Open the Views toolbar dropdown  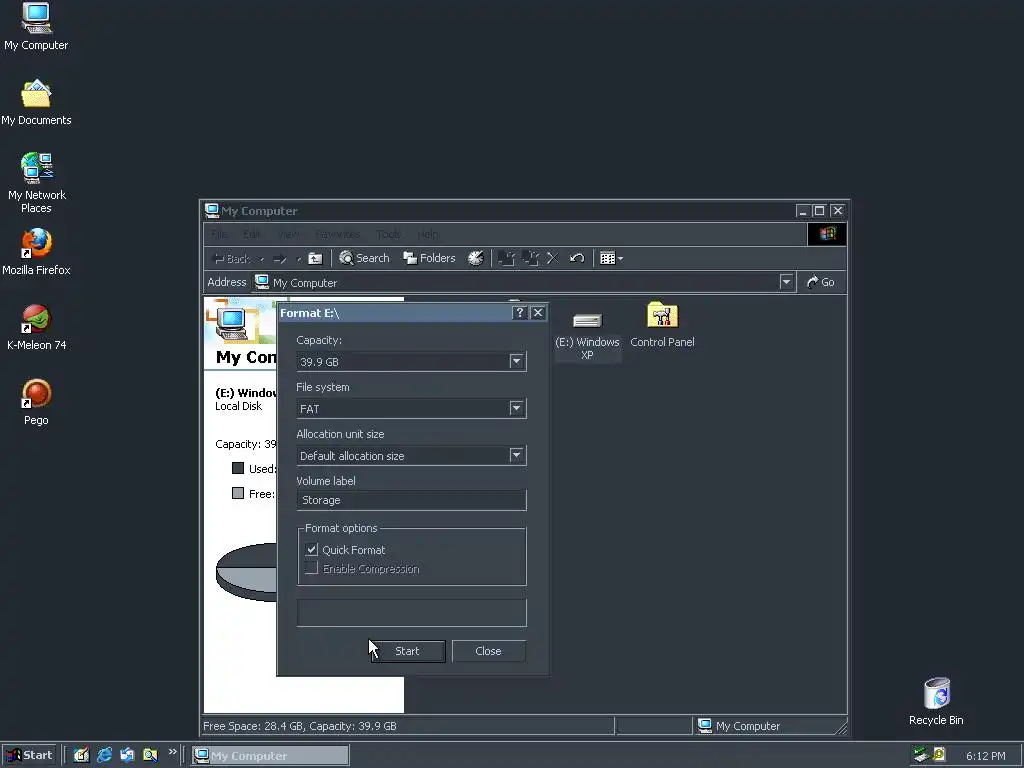(x=611, y=259)
